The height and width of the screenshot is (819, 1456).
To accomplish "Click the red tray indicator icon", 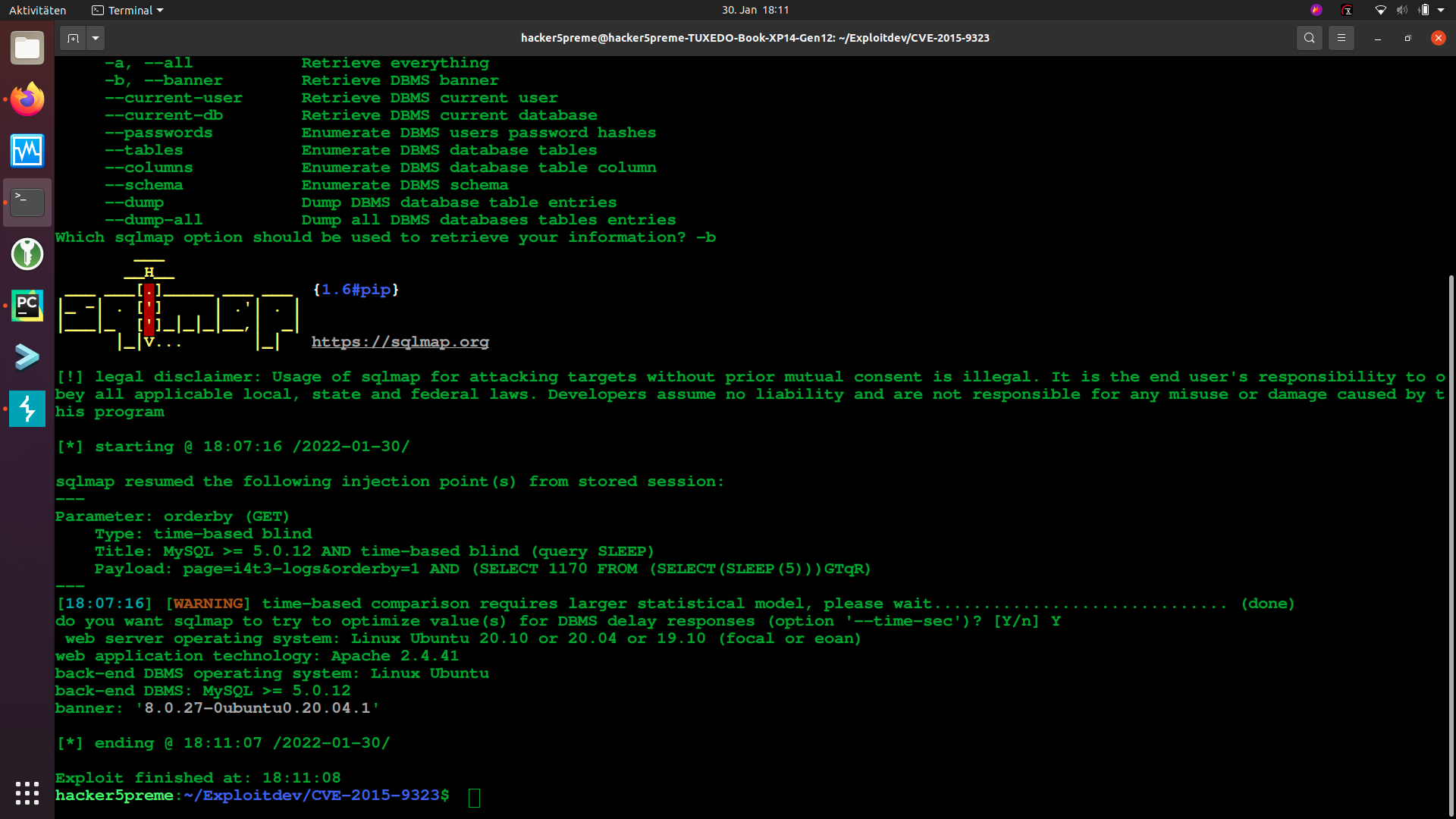I will tap(1347, 10).
